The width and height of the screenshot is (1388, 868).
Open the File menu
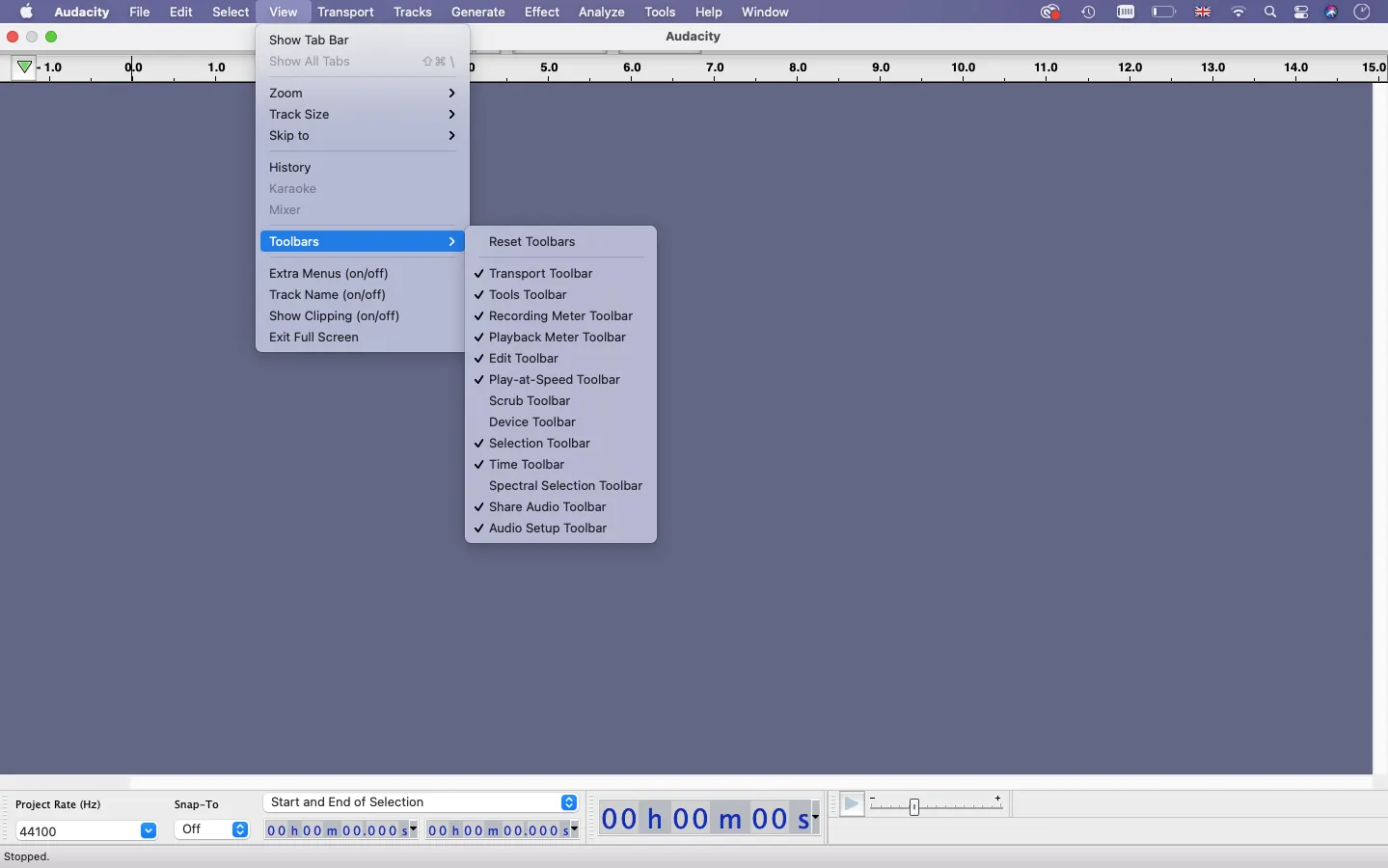pos(140,12)
